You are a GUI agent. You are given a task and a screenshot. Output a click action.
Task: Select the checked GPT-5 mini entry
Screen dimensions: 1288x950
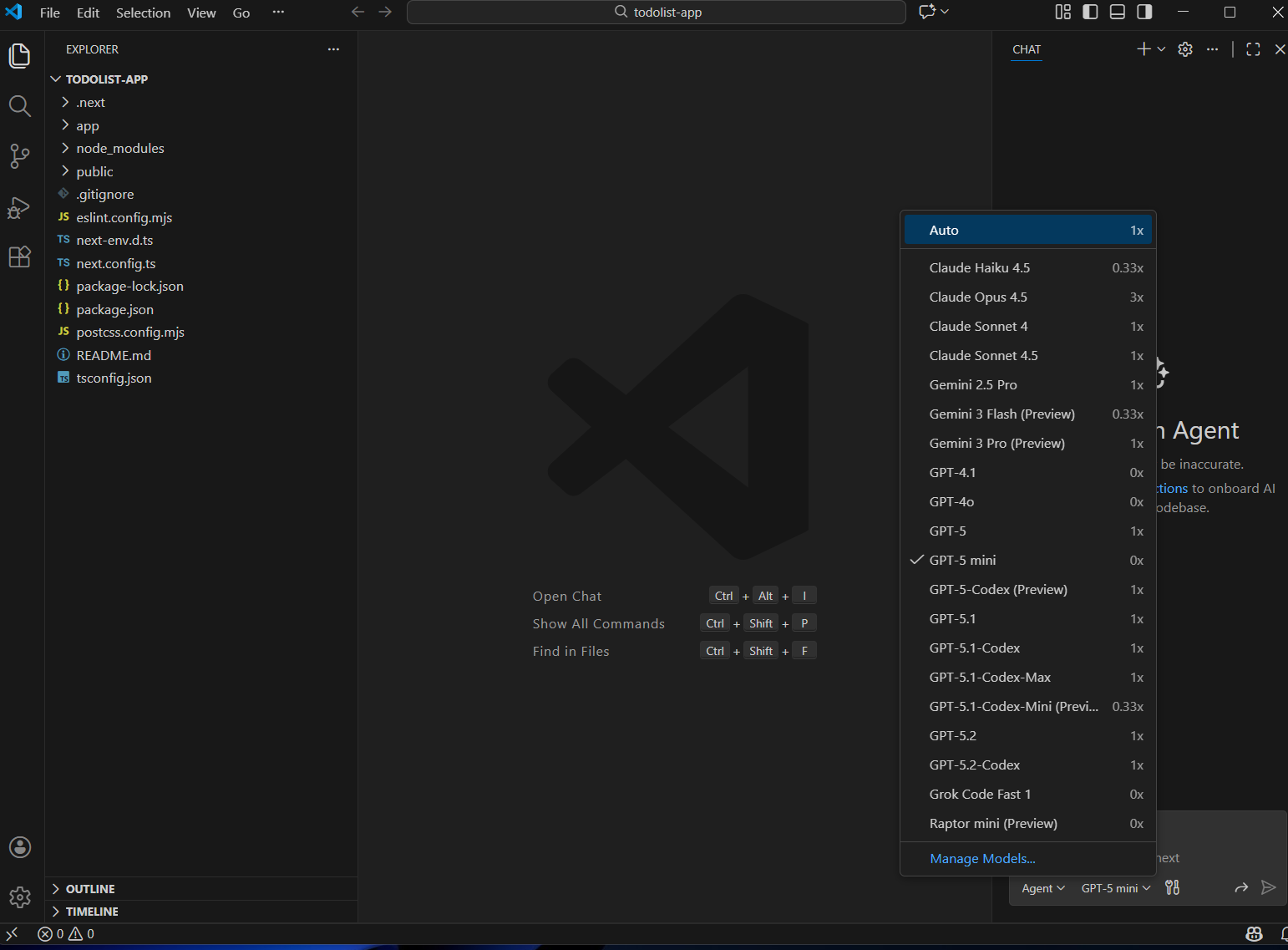click(1027, 561)
